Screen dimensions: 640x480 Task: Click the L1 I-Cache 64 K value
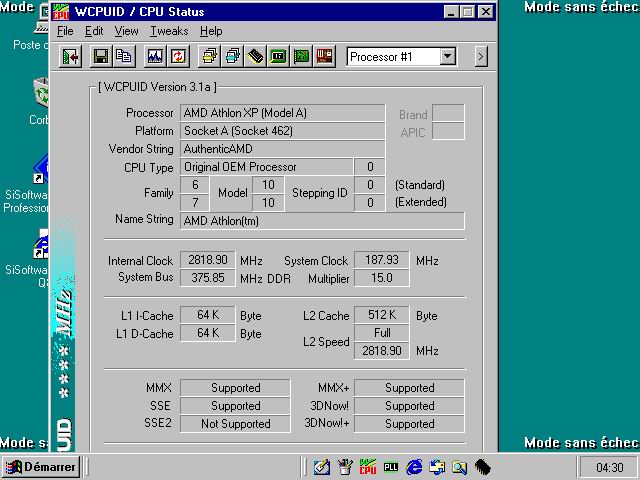point(208,315)
